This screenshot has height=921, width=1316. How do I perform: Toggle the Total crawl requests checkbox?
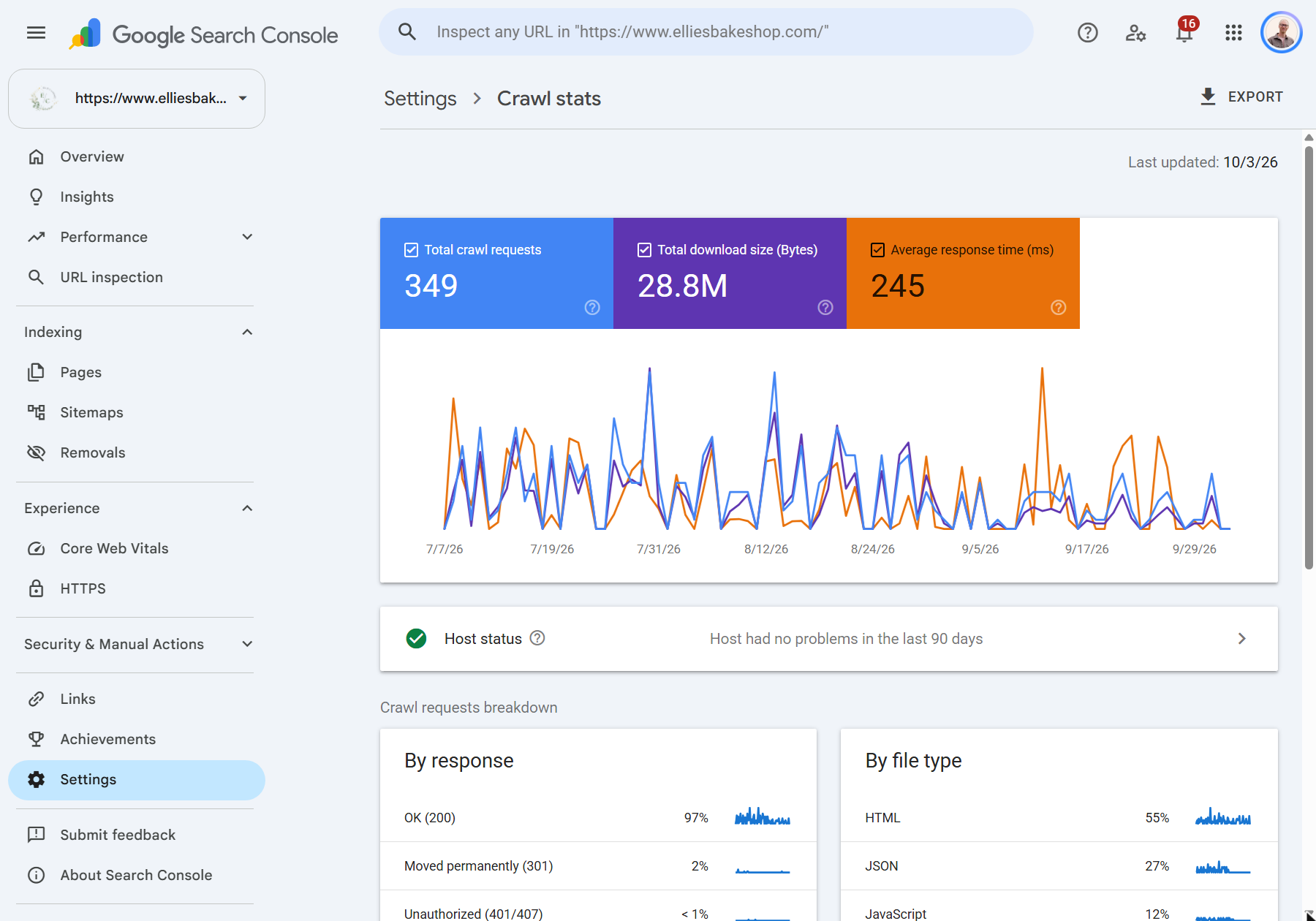point(411,250)
